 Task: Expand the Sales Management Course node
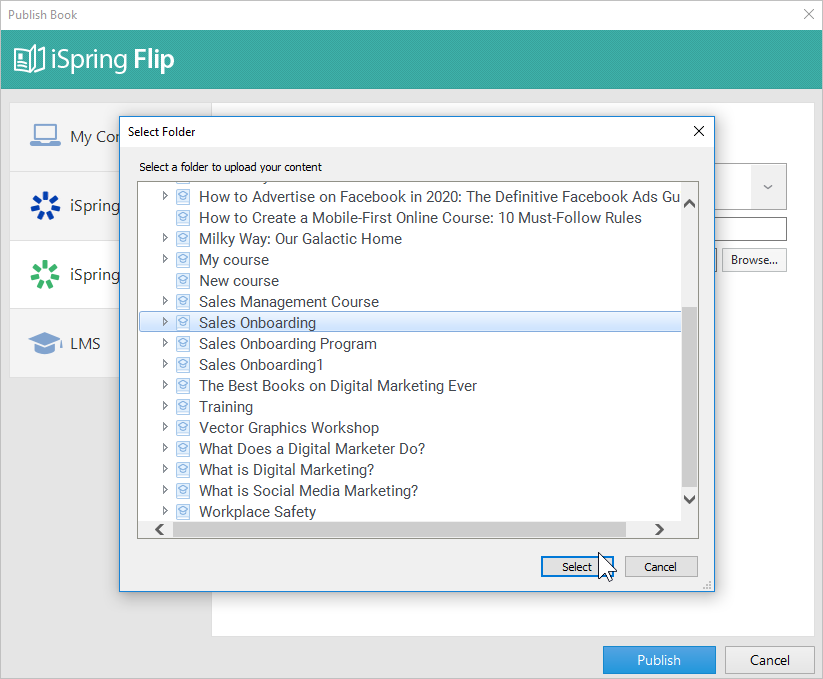click(165, 301)
